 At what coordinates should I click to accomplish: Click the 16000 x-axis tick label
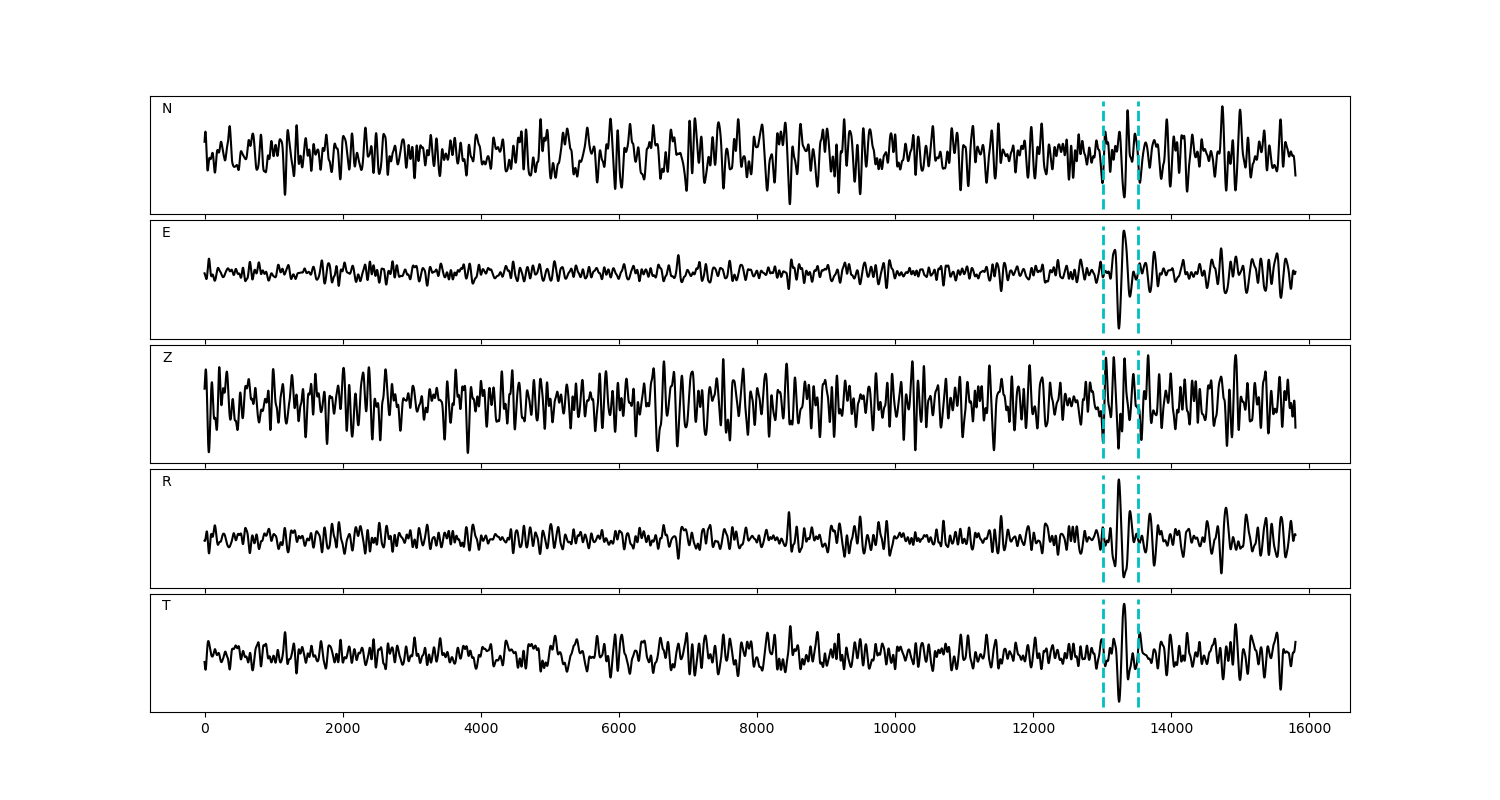pyautogui.click(x=1309, y=729)
